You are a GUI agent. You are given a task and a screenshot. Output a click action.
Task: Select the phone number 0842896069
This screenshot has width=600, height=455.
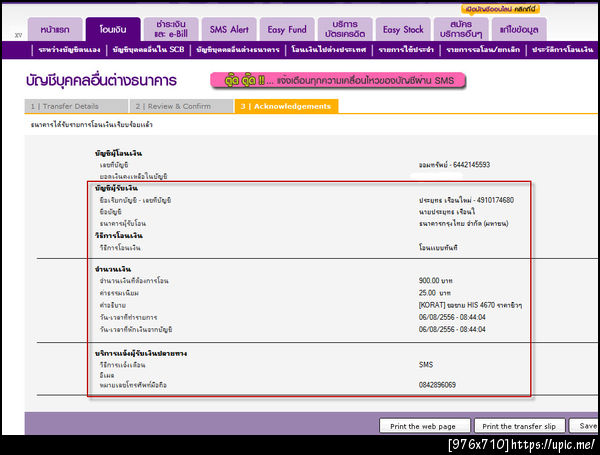437,385
